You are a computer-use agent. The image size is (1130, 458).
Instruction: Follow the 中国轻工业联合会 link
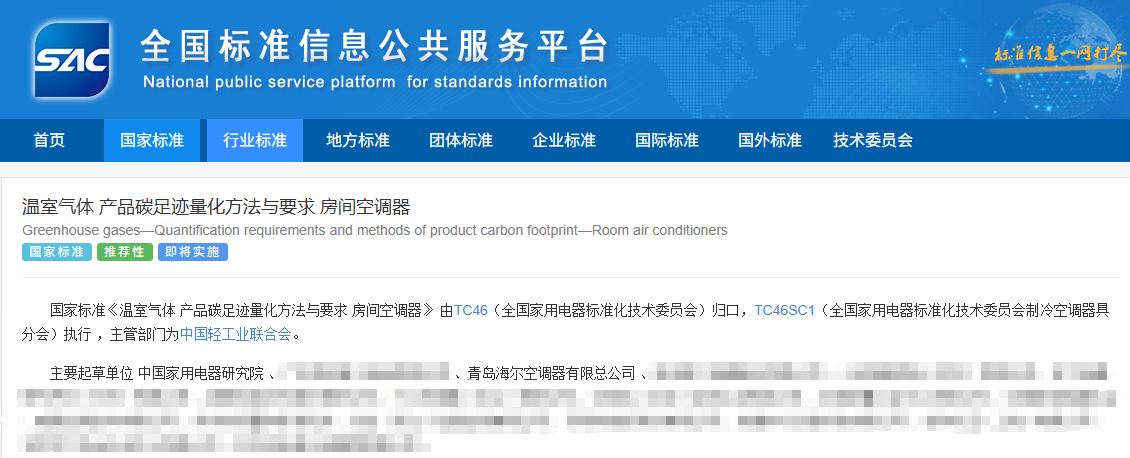[235, 334]
